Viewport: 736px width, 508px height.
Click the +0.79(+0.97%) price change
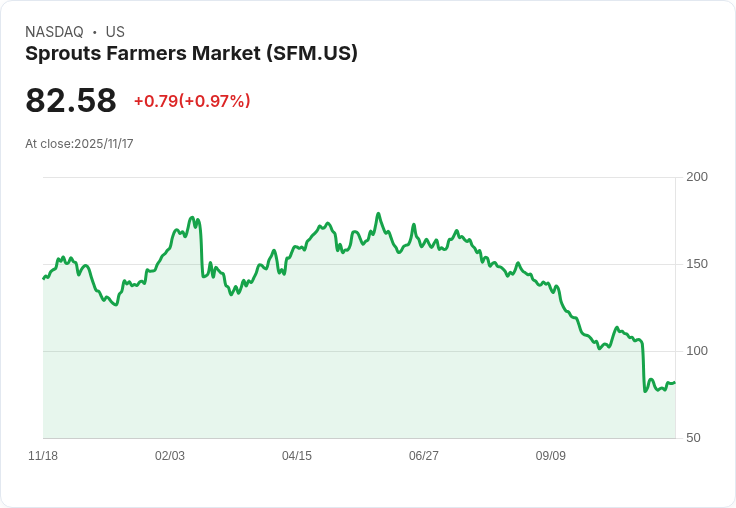(192, 101)
